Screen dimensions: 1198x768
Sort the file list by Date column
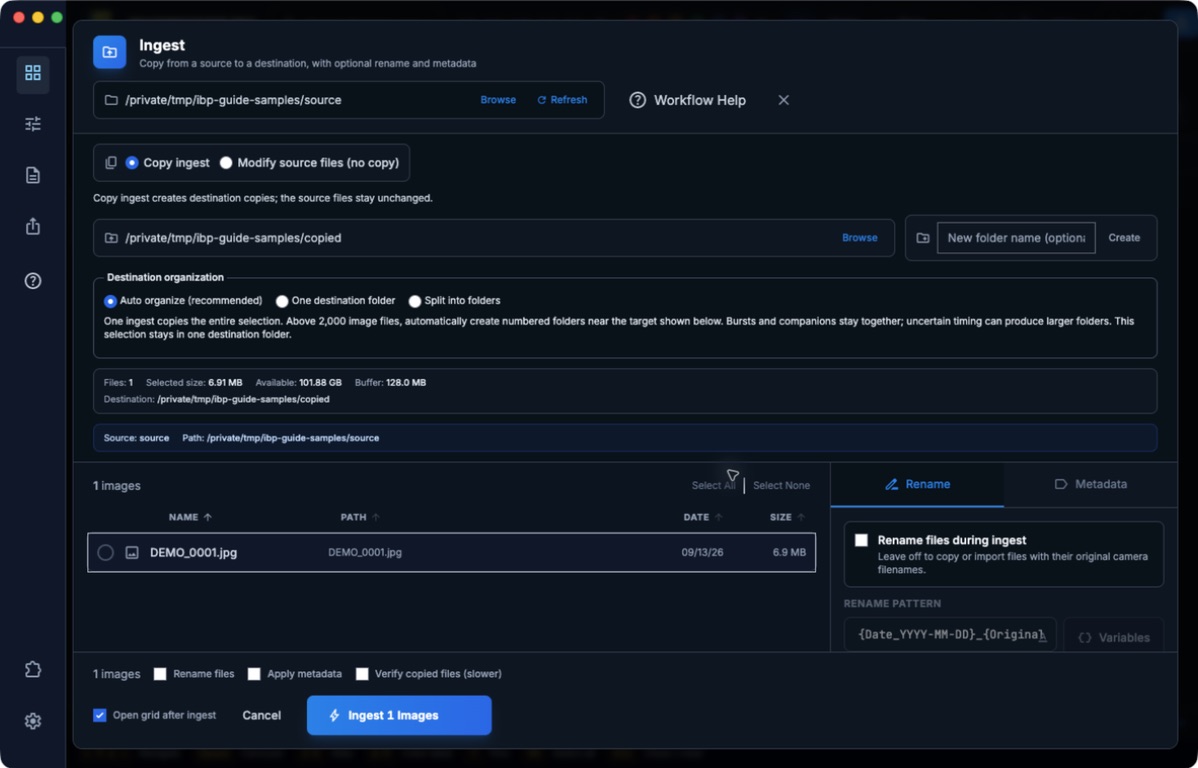(703, 517)
